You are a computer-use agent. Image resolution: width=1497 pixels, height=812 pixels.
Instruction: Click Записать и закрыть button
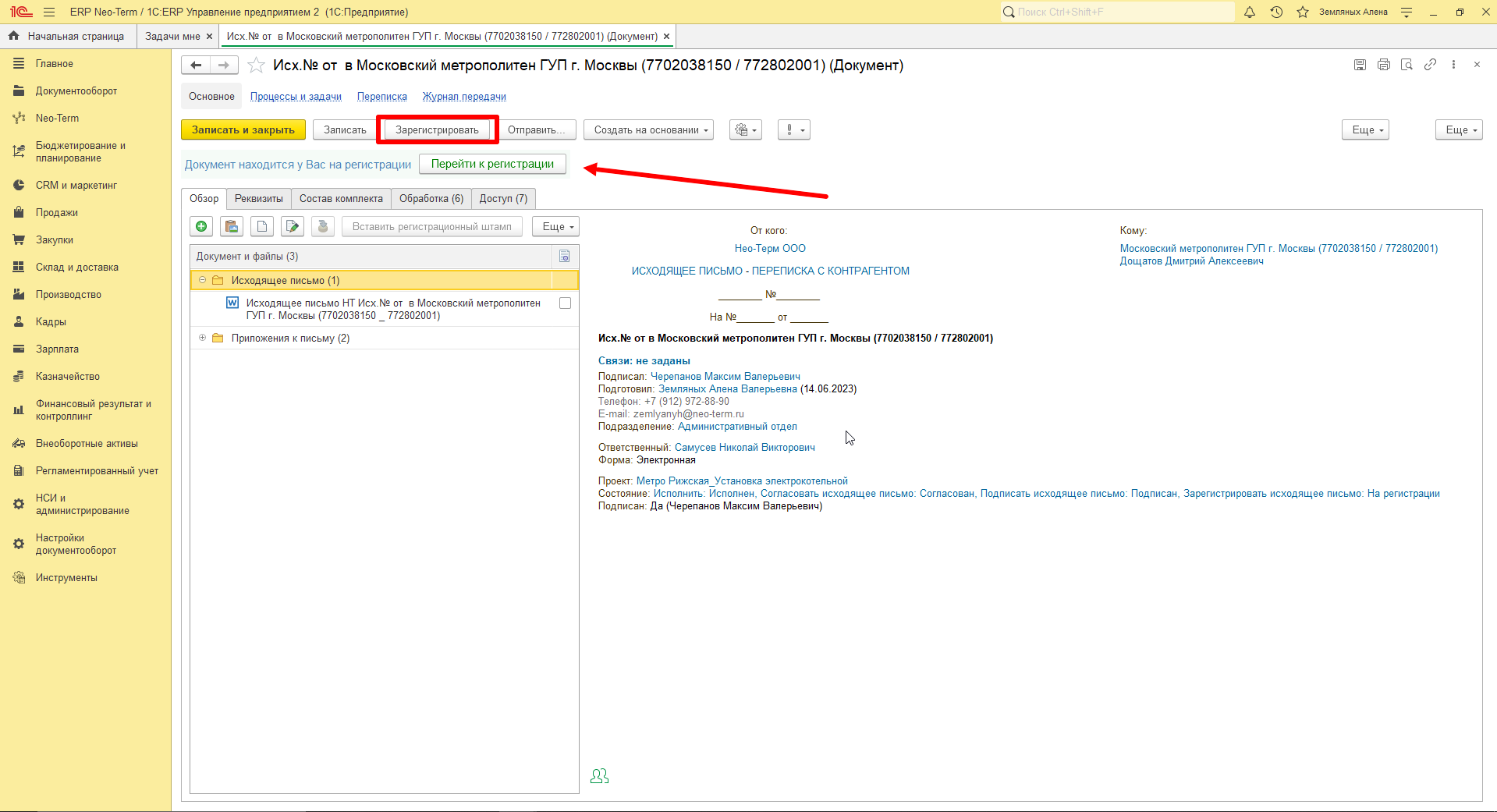[243, 130]
